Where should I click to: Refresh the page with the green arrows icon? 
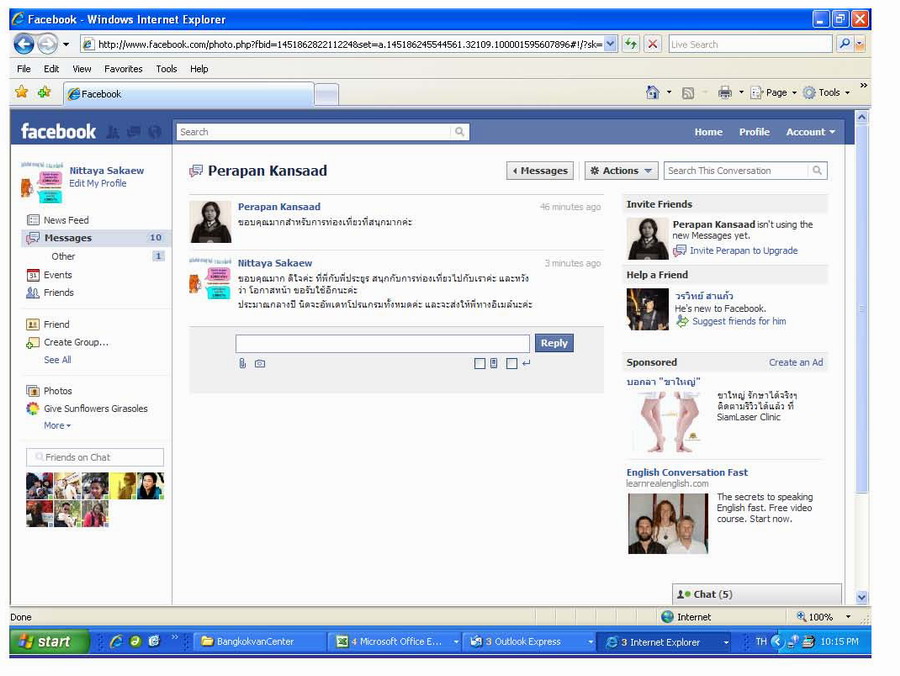(x=631, y=44)
